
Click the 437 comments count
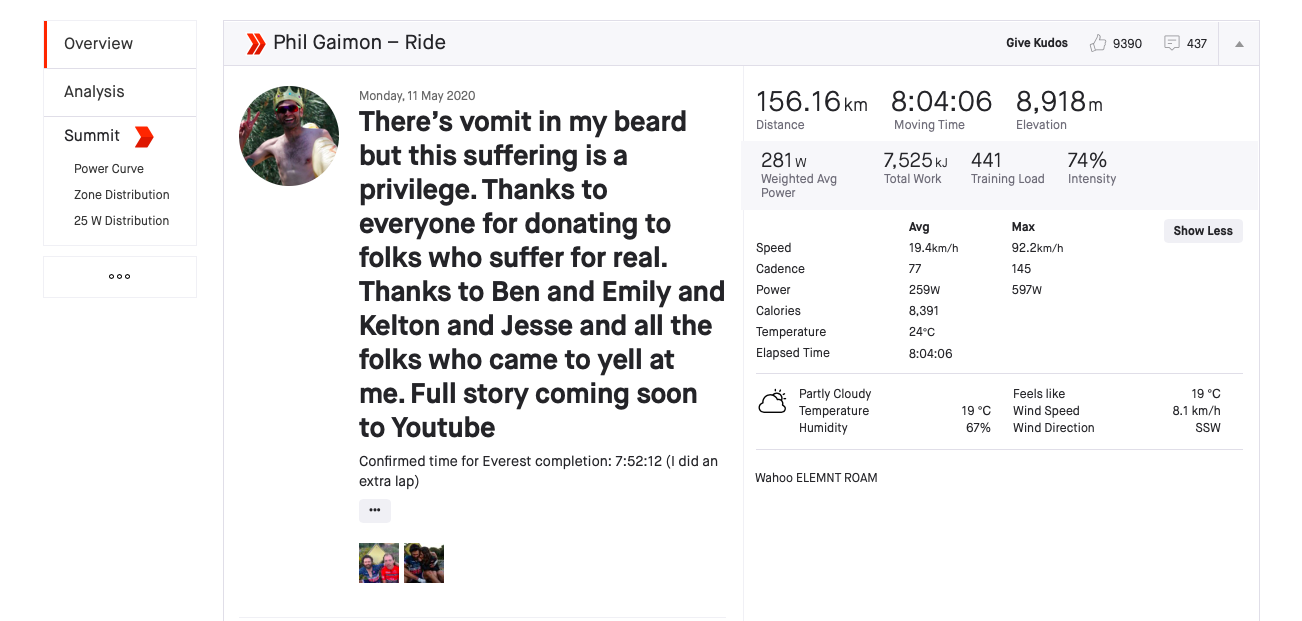pos(1197,44)
